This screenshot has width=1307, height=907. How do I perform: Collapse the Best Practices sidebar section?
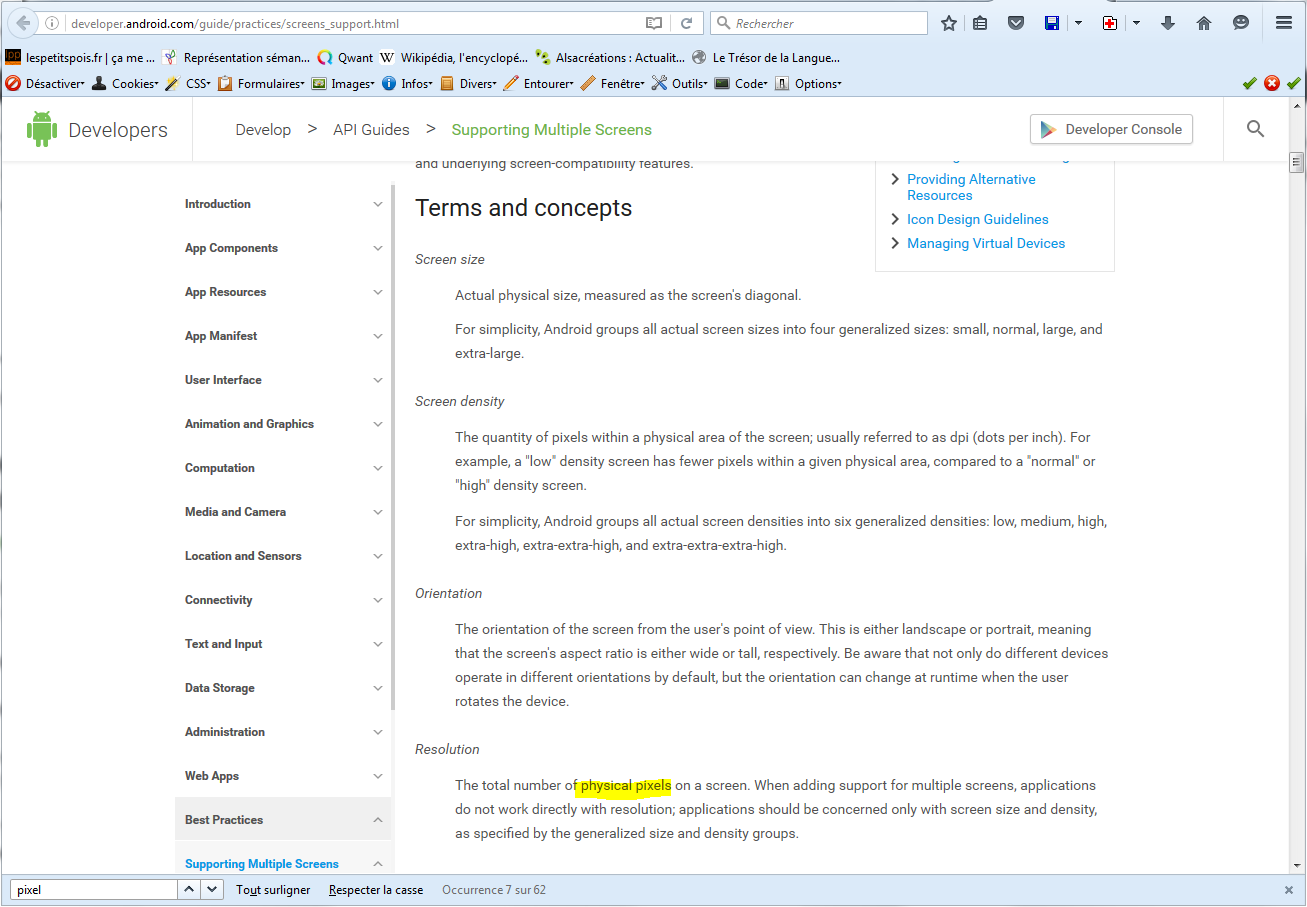tap(378, 820)
